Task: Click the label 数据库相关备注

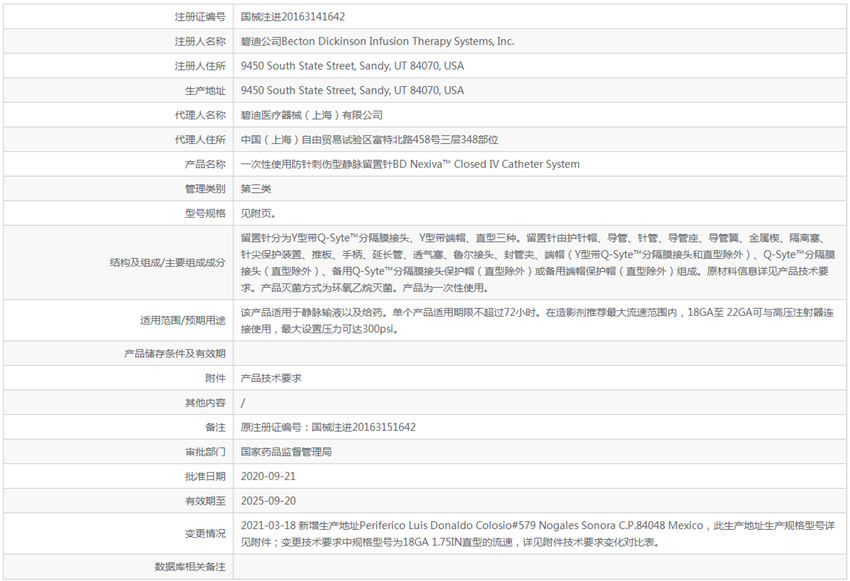Action: [190, 567]
